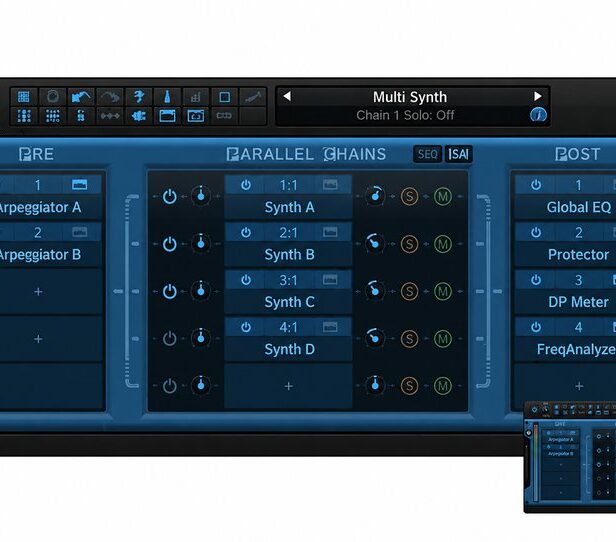616x542 pixels.
Task: Click the greyed circular presets icon
Action: [x=53, y=97]
